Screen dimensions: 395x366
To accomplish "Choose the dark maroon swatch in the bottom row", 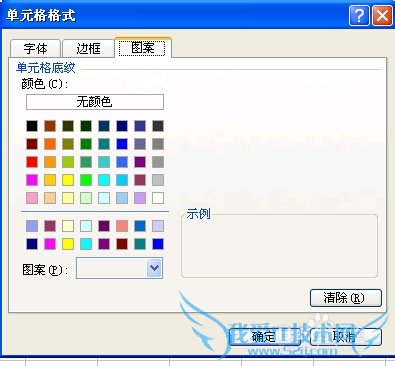I will pos(122,244).
